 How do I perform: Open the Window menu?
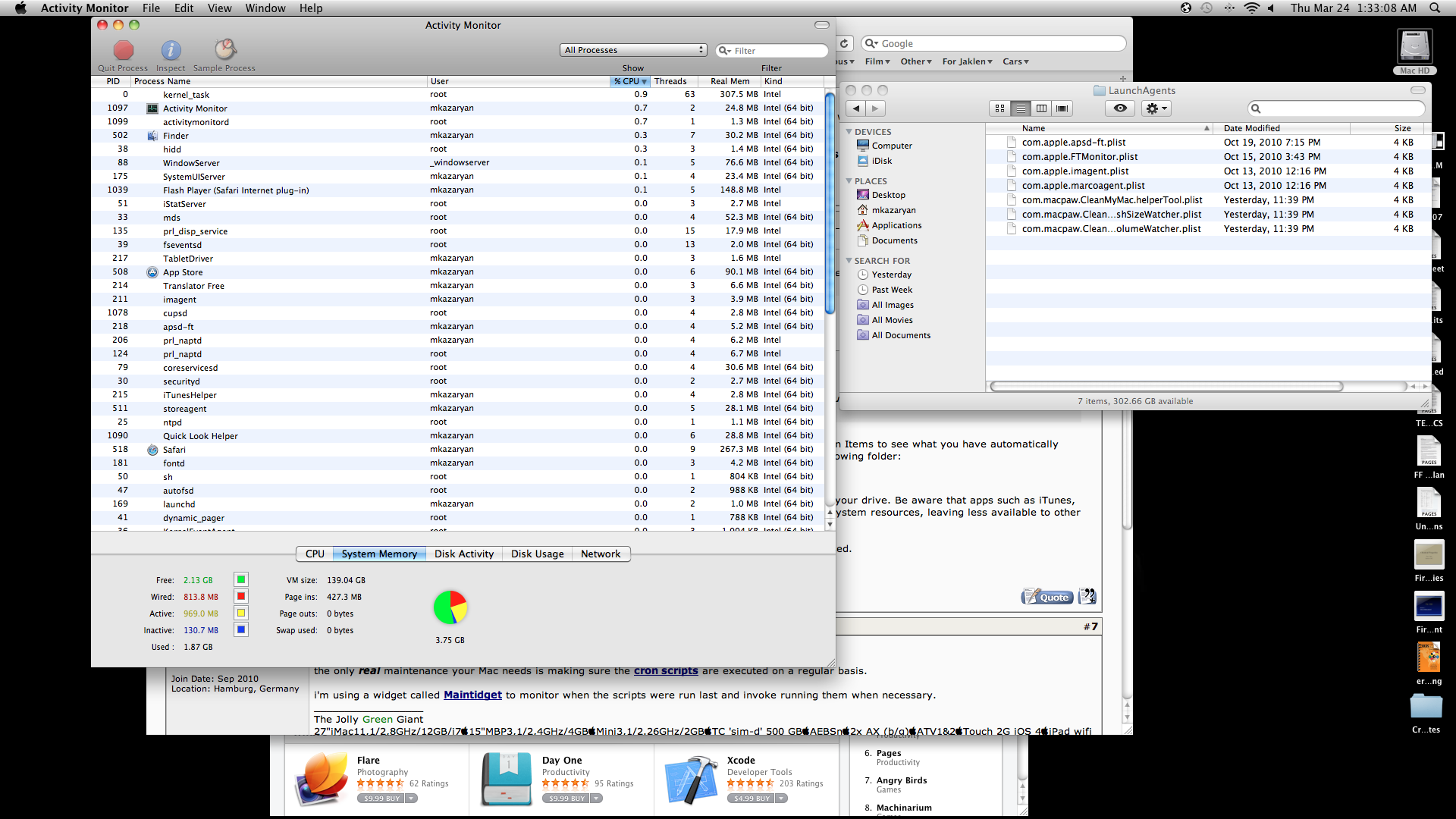(x=265, y=8)
